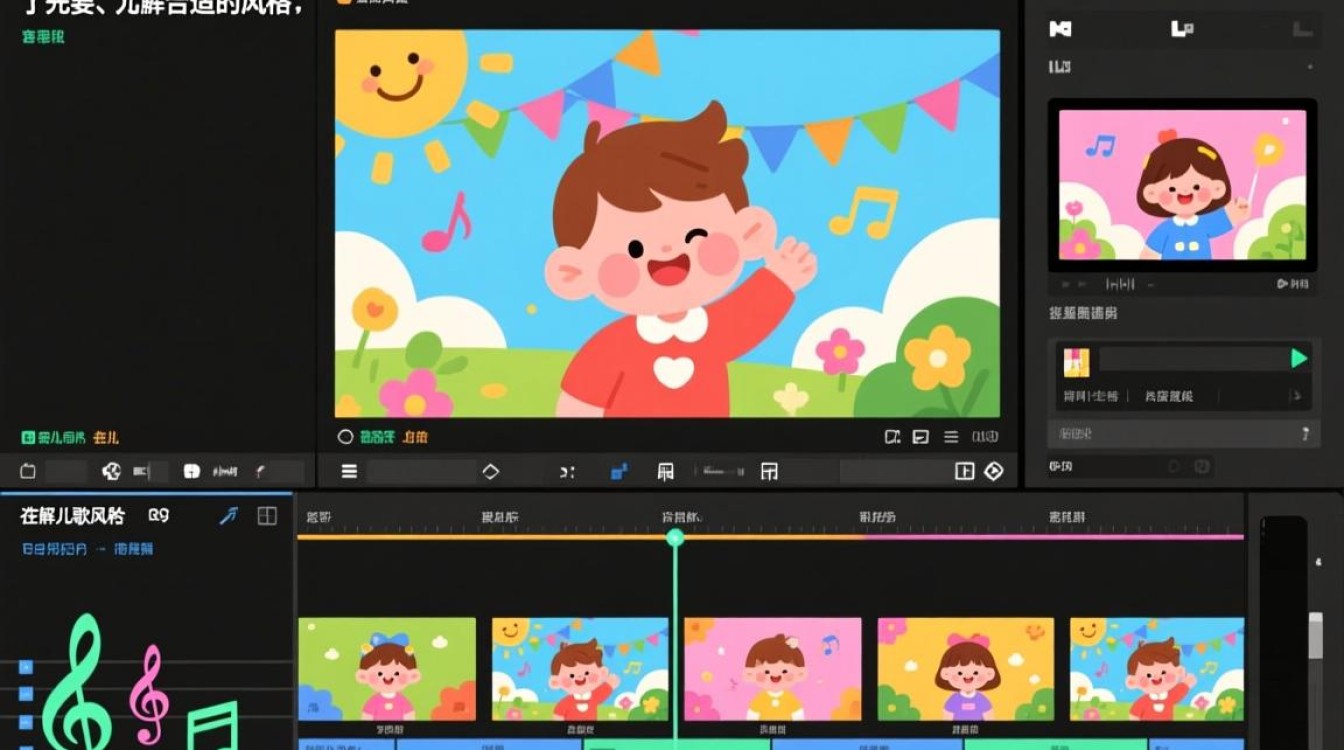Click the three-line list icon at preview bottom-right
Image resolution: width=1344 pixels, height=750 pixels.
click(x=952, y=437)
